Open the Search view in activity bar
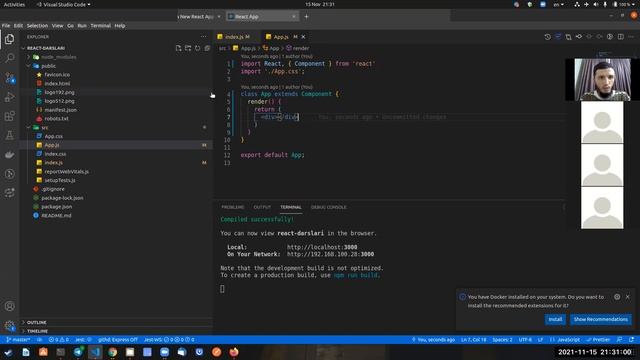Image resolution: width=640 pixels, height=360 pixels. [9, 58]
